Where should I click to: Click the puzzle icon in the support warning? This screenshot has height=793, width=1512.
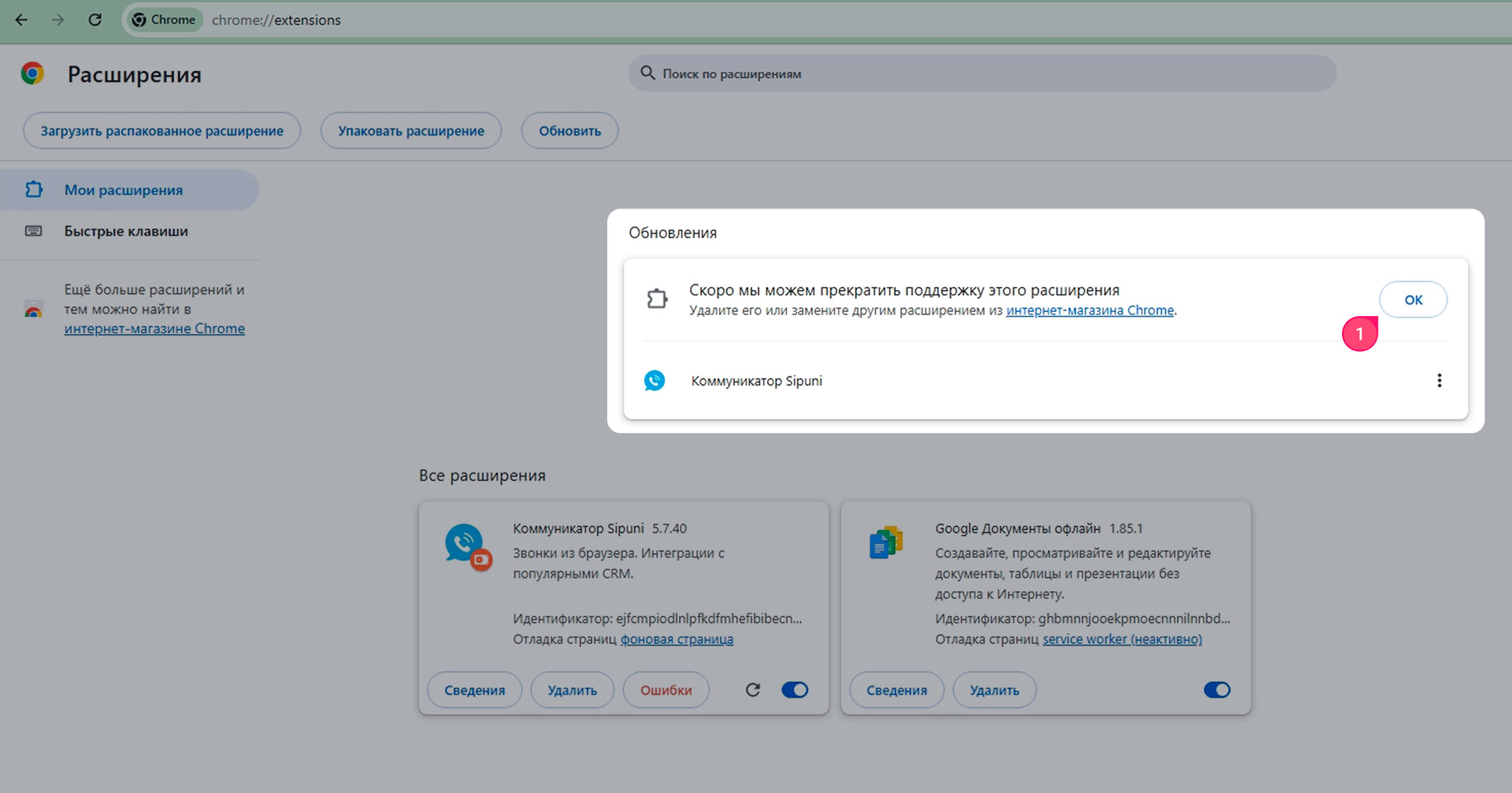click(657, 299)
